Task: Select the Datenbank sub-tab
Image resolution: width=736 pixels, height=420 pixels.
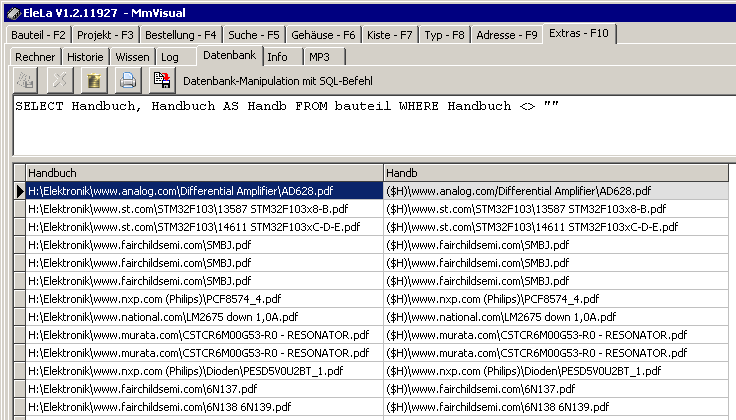Action: (x=230, y=55)
